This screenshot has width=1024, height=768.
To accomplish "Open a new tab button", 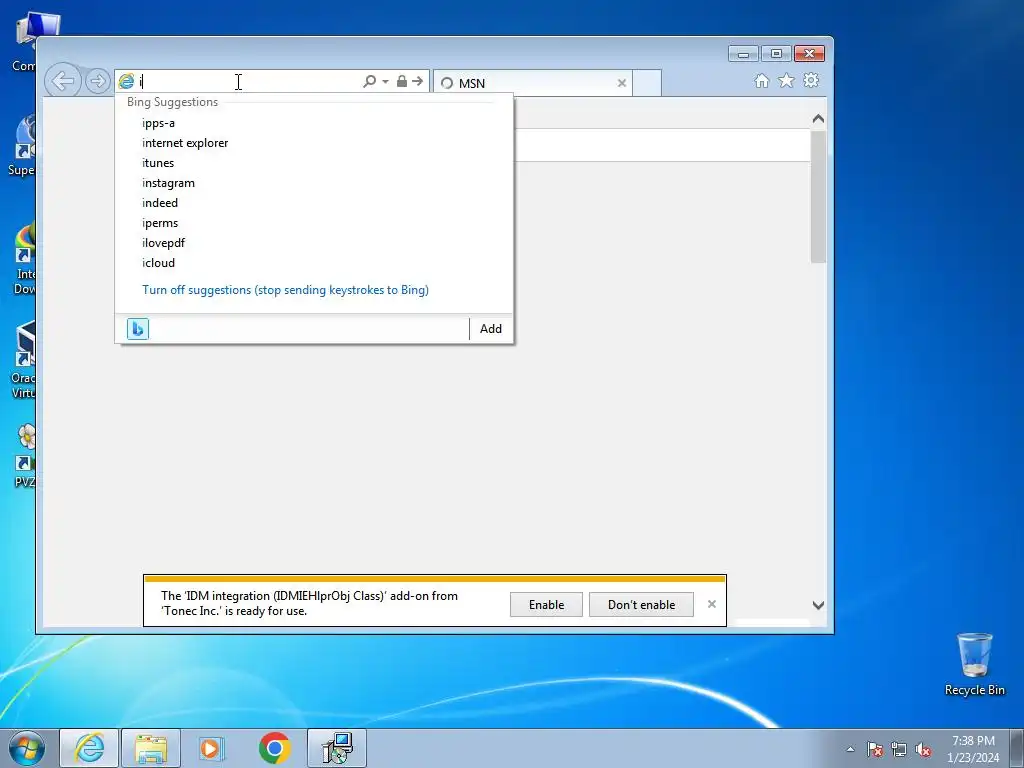I will [x=647, y=83].
